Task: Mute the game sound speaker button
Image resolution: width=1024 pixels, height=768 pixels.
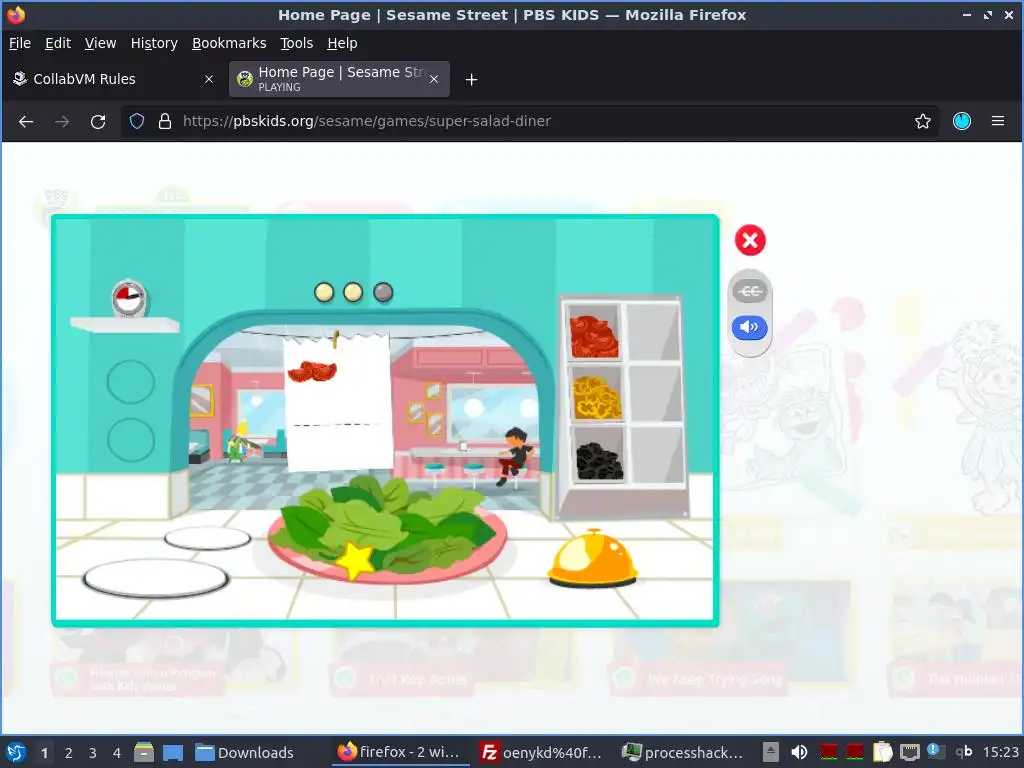Action: (750, 327)
